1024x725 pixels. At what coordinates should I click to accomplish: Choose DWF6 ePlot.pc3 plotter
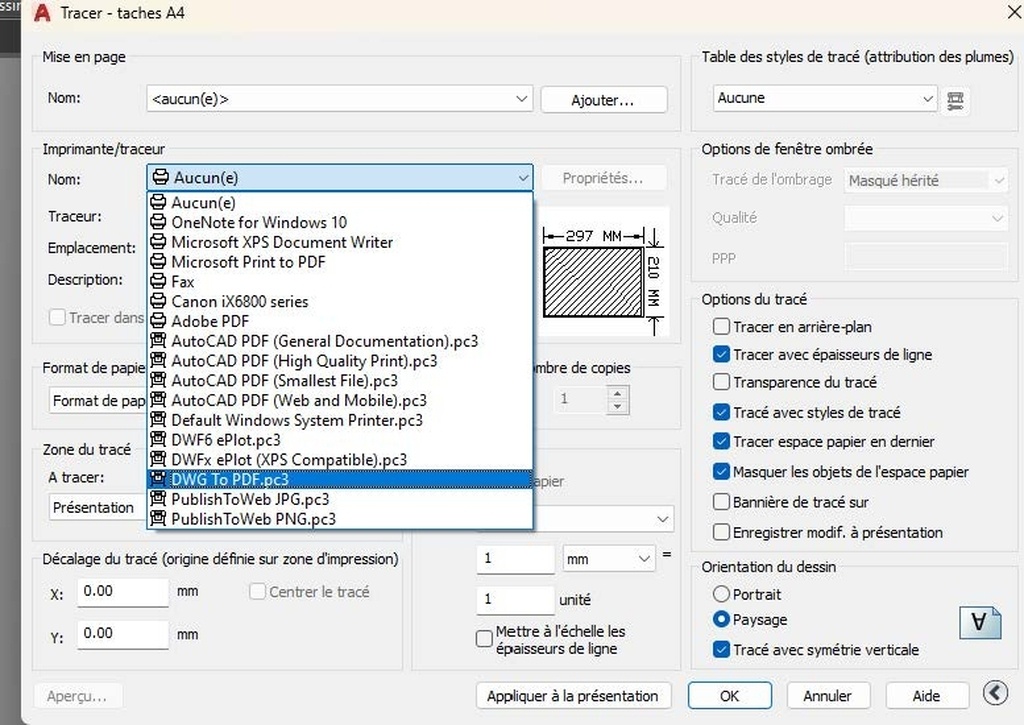[340, 440]
